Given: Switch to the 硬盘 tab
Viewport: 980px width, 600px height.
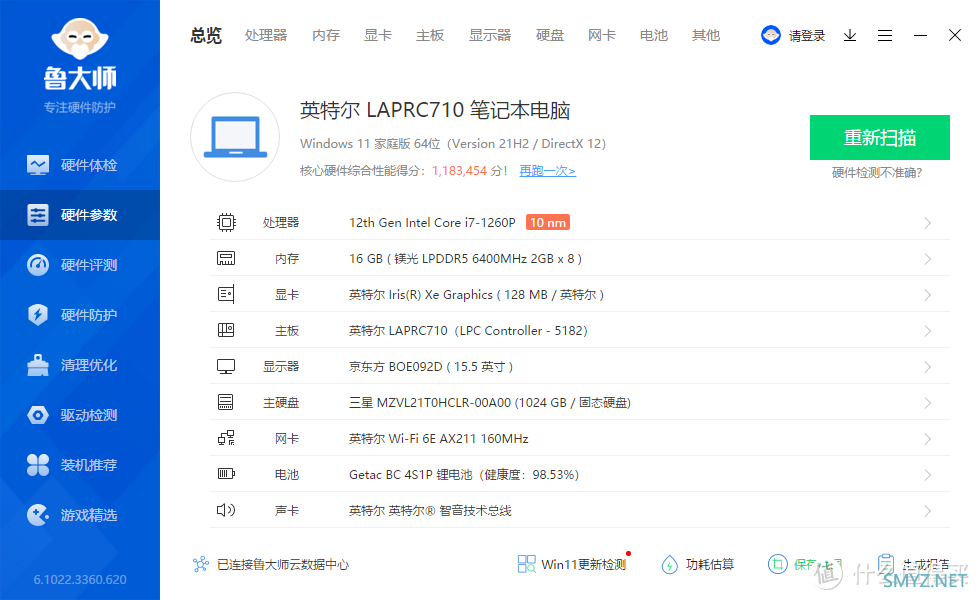Looking at the screenshot, I should (550, 36).
